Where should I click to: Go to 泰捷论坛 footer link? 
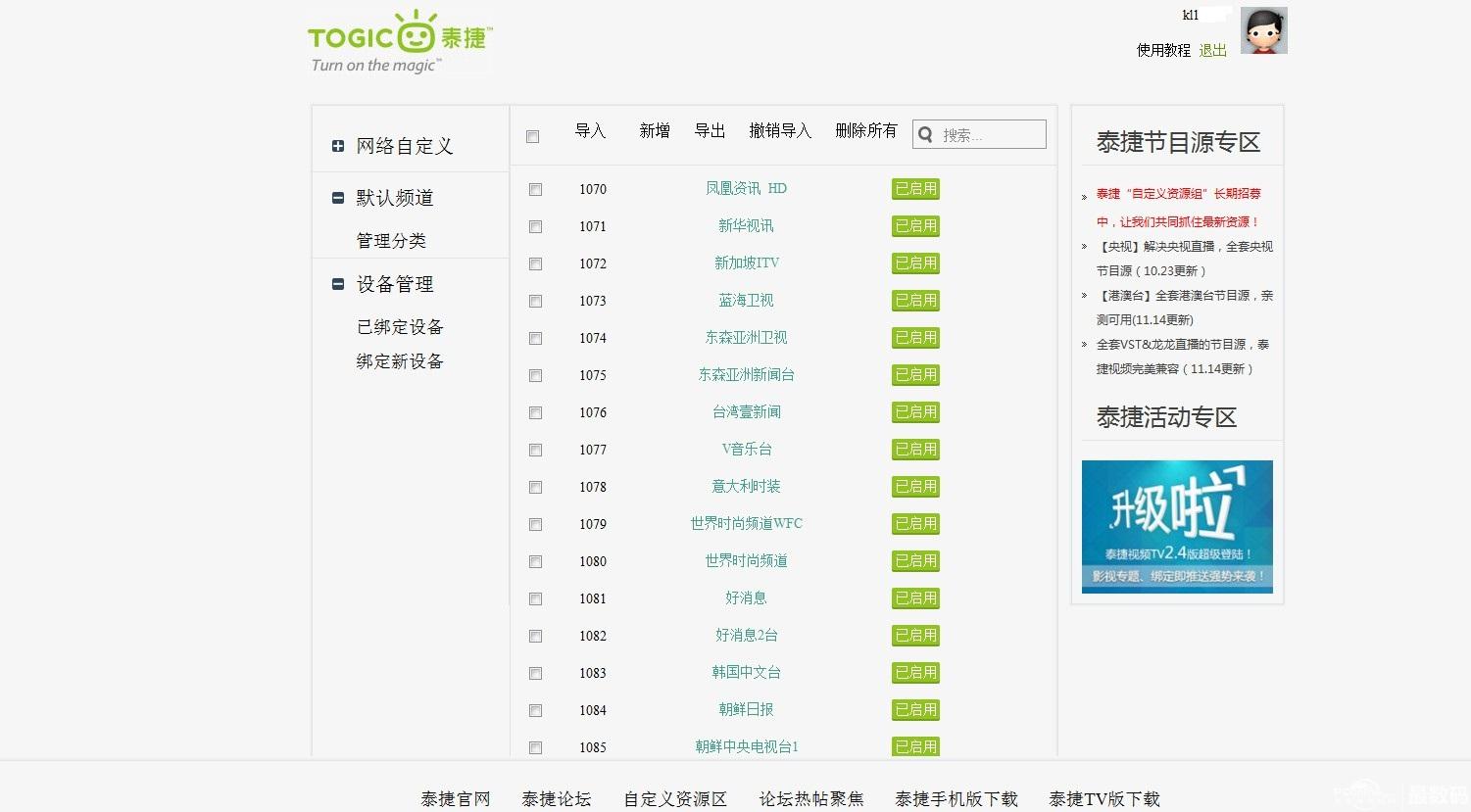pyautogui.click(x=557, y=799)
